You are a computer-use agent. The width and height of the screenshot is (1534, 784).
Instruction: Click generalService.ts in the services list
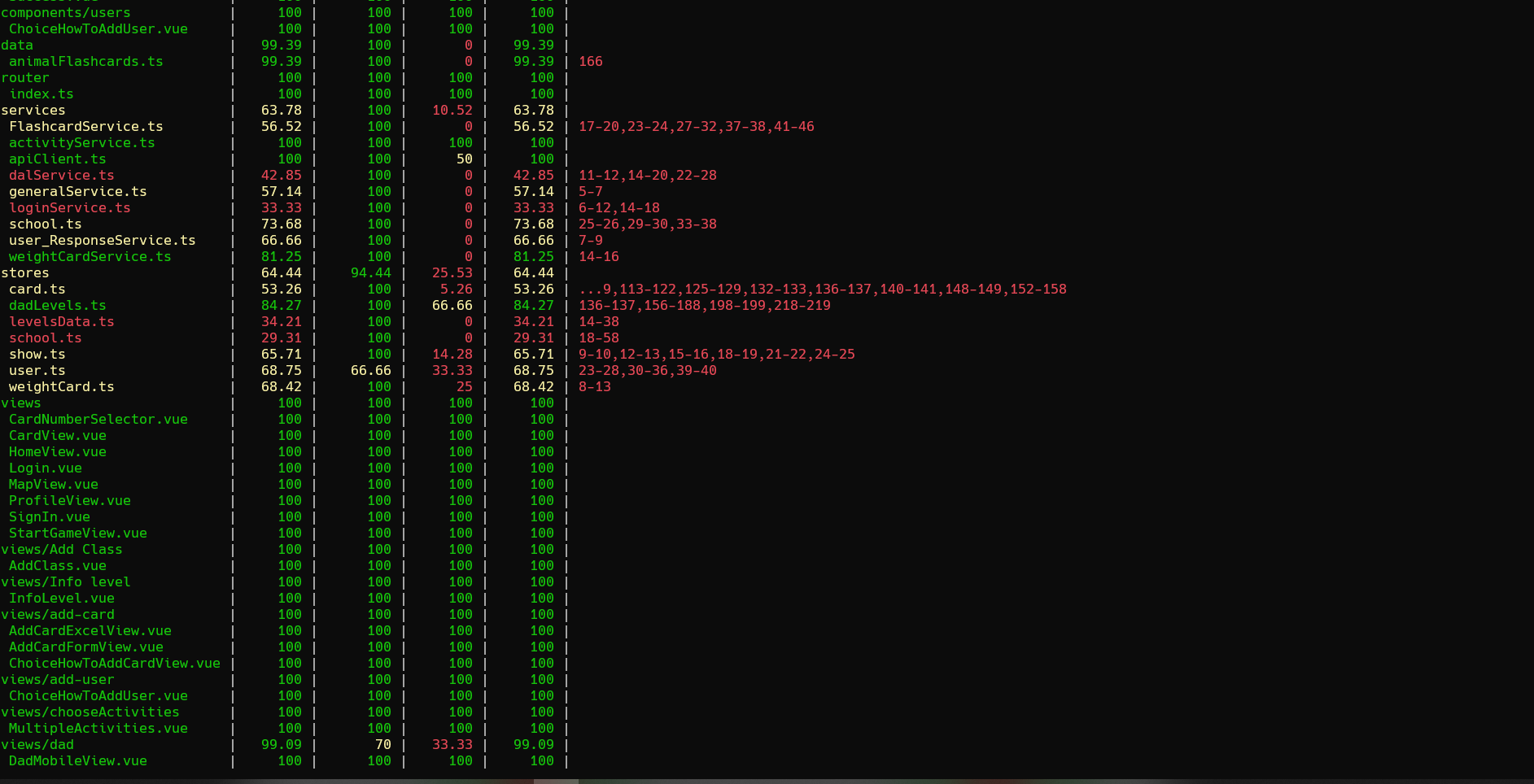coord(78,192)
